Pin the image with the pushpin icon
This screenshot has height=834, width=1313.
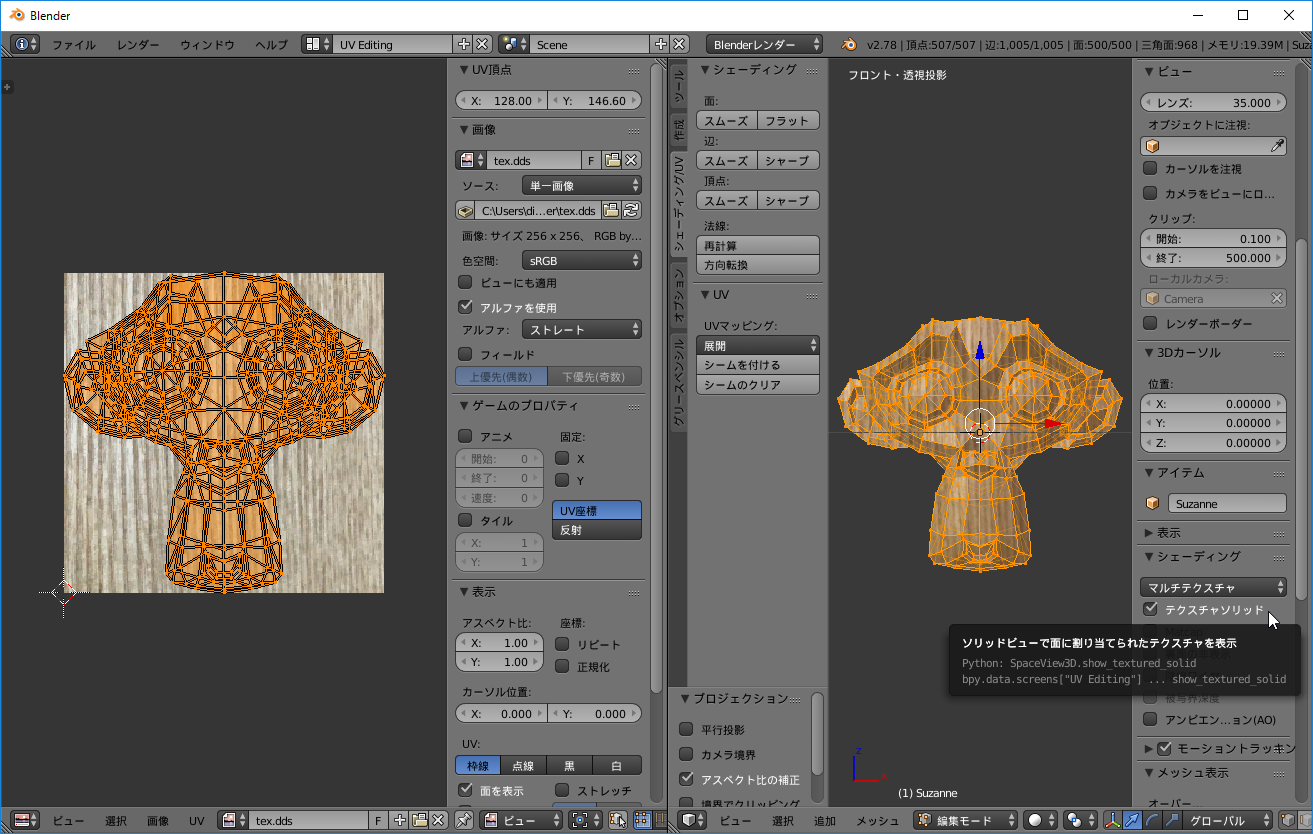[x=464, y=820]
